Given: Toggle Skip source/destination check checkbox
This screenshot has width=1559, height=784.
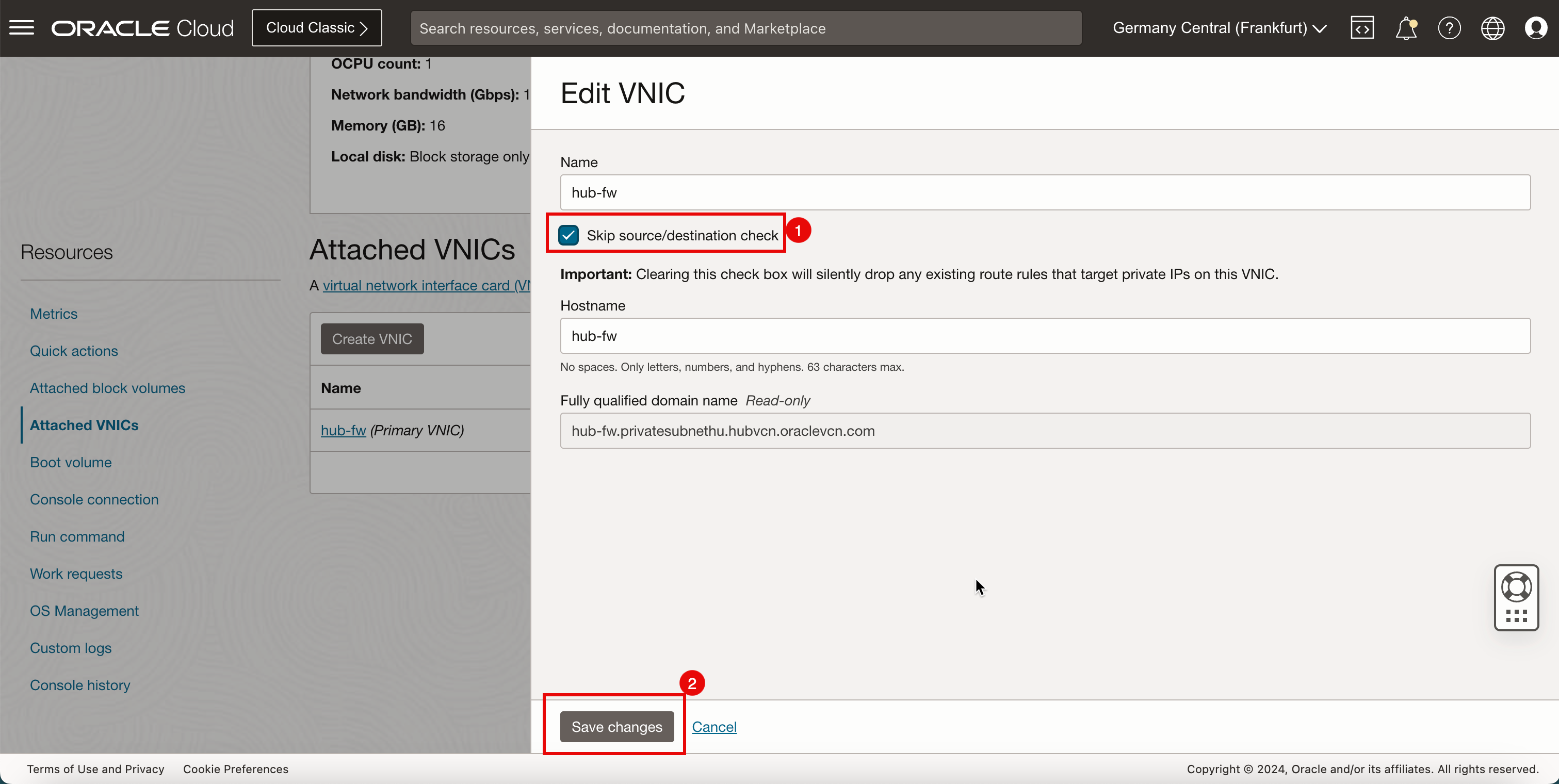Looking at the screenshot, I should [x=569, y=234].
